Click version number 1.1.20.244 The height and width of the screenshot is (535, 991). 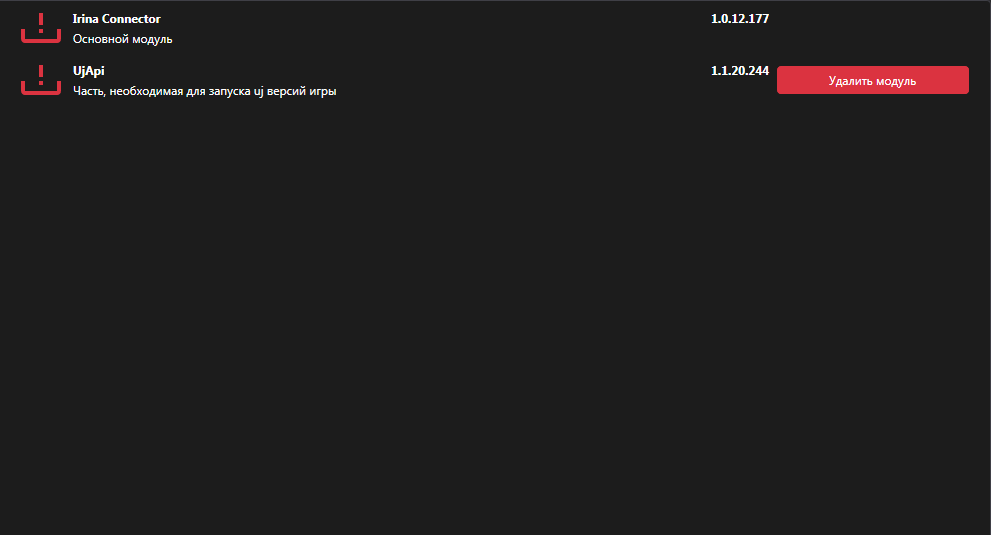pos(739,71)
